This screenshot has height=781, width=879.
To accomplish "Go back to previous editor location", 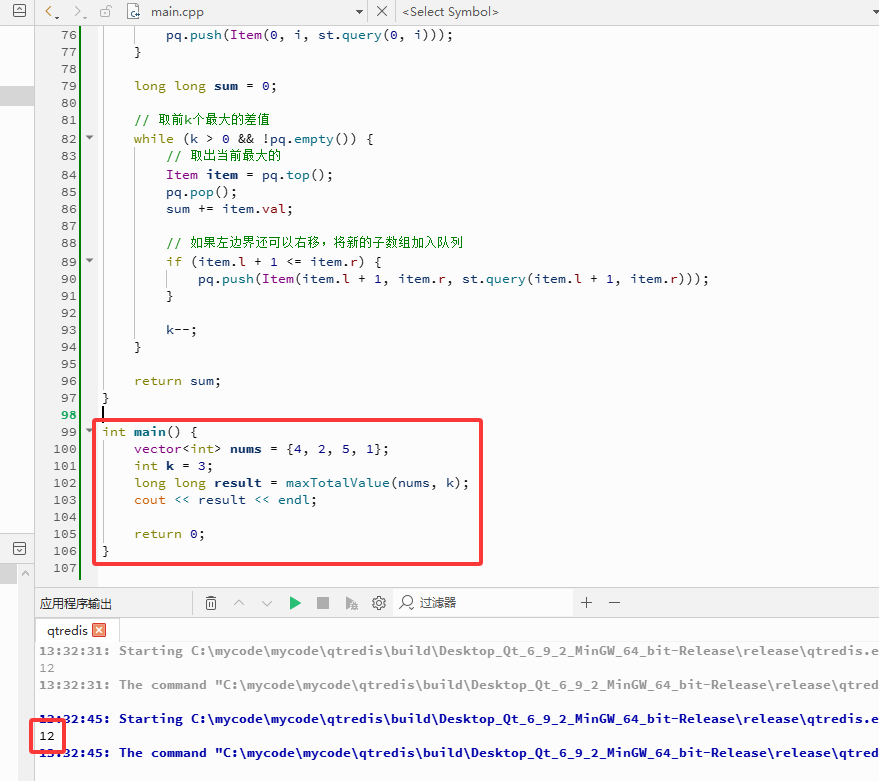I will (50, 11).
